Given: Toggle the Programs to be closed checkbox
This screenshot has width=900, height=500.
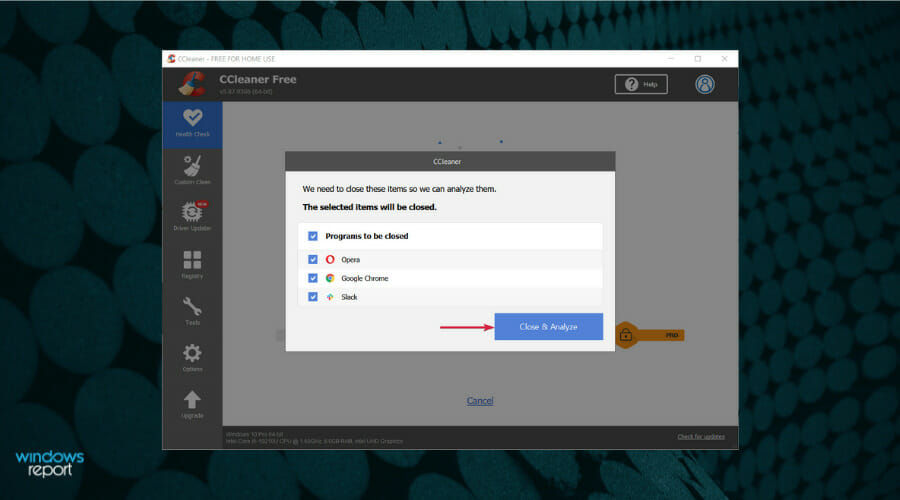Looking at the screenshot, I should pyautogui.click(x=313, y=236).
